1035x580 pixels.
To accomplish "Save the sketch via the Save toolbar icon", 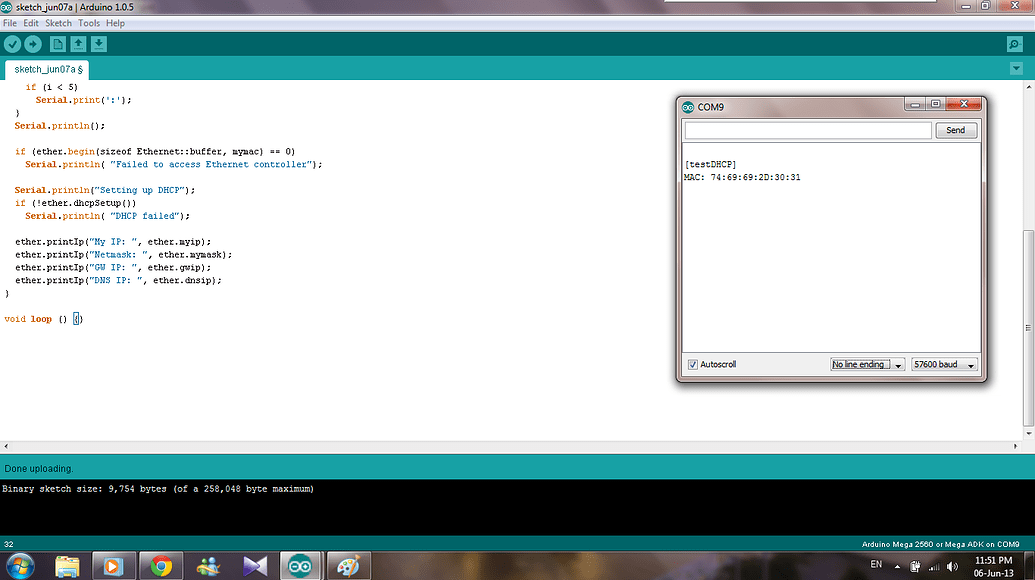I will point(99,43).
